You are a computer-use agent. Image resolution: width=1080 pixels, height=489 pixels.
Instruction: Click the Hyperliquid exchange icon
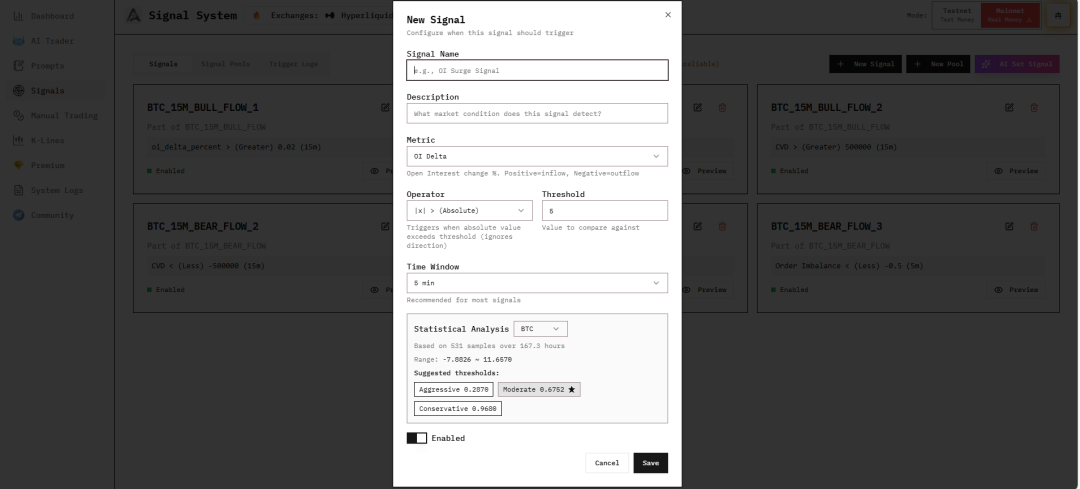330,15
